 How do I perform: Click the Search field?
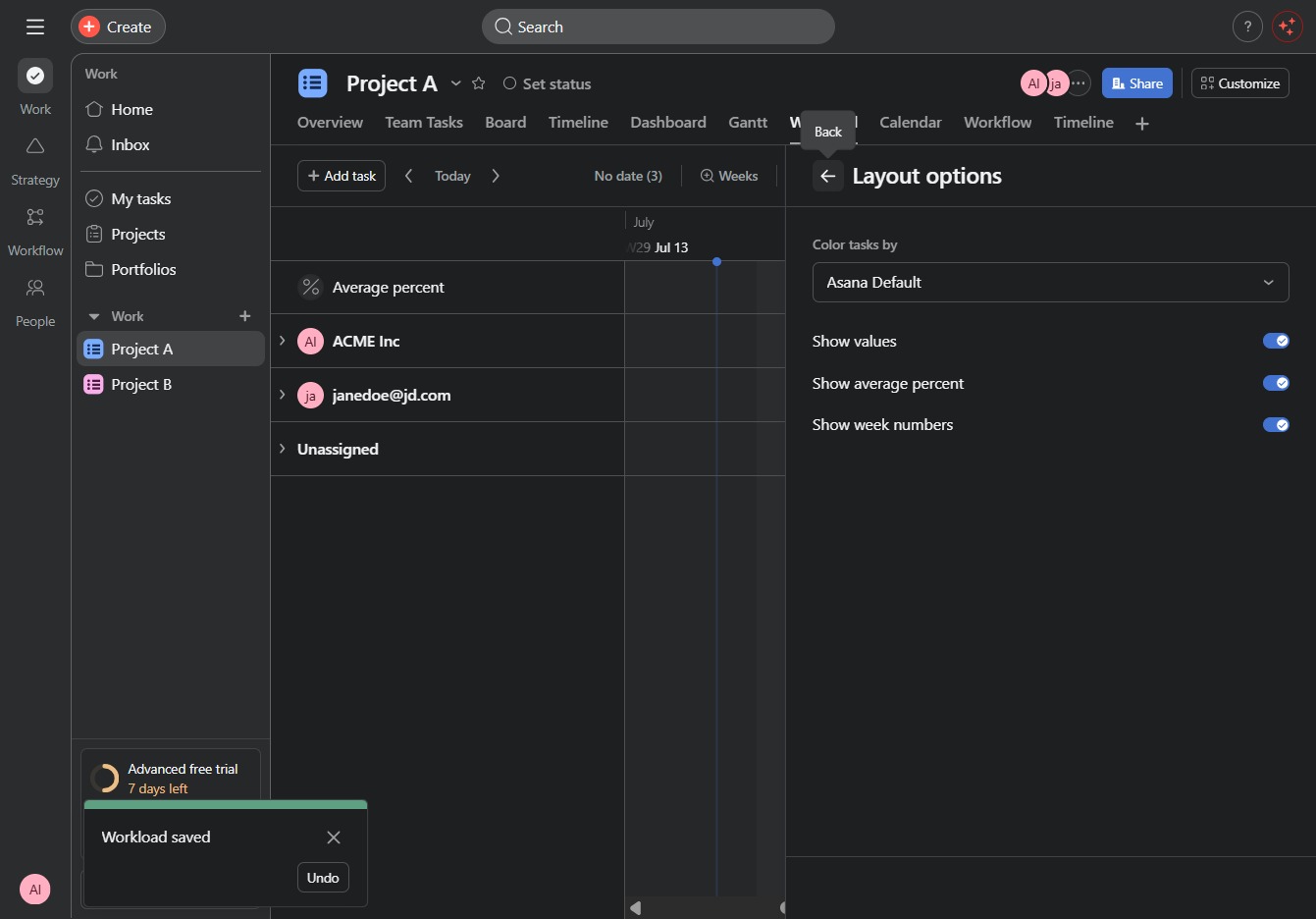click(x=658, y=27)
